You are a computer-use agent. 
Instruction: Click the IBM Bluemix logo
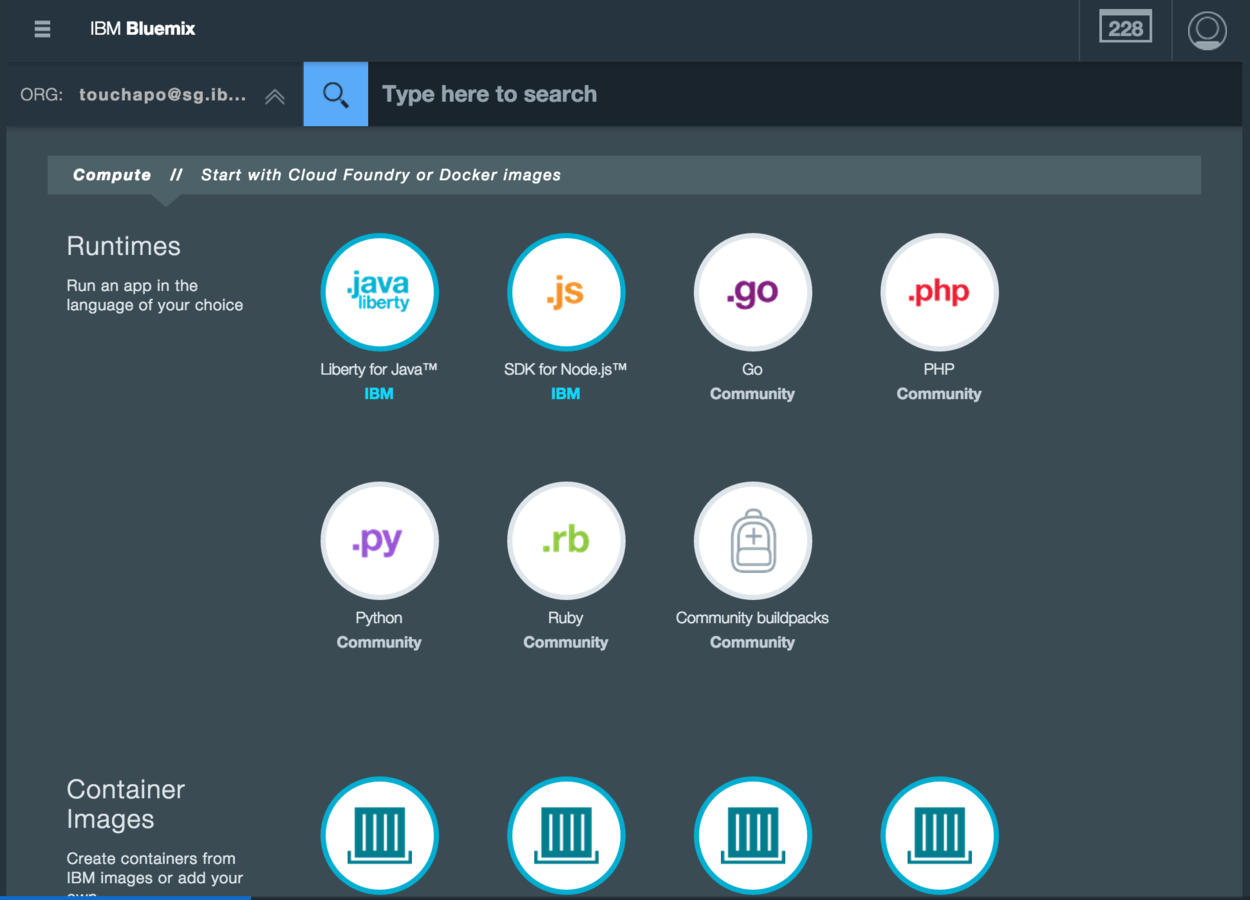point(142,29)
